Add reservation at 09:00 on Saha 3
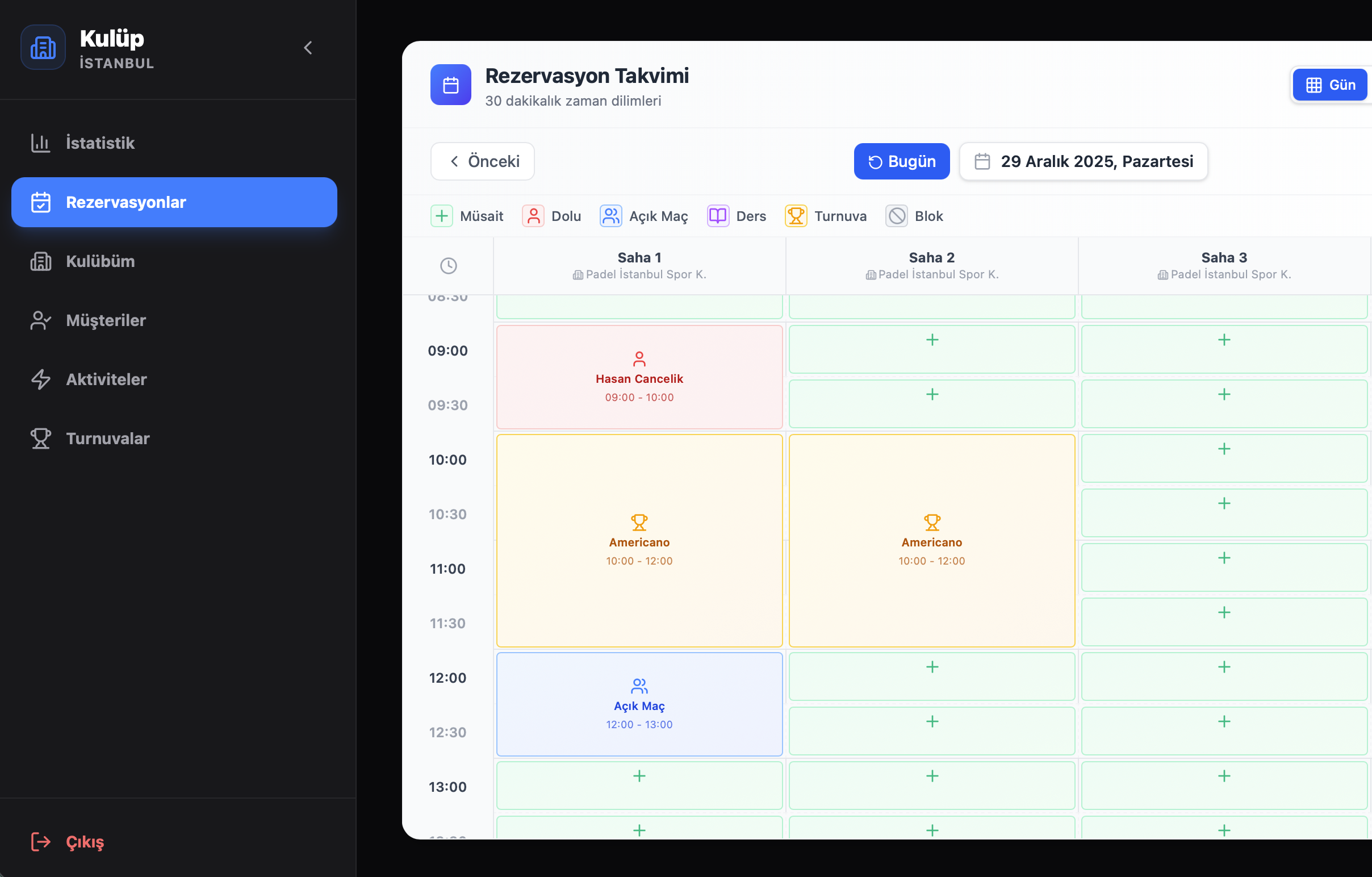 pyautogui.click(x=1223, y=349)
